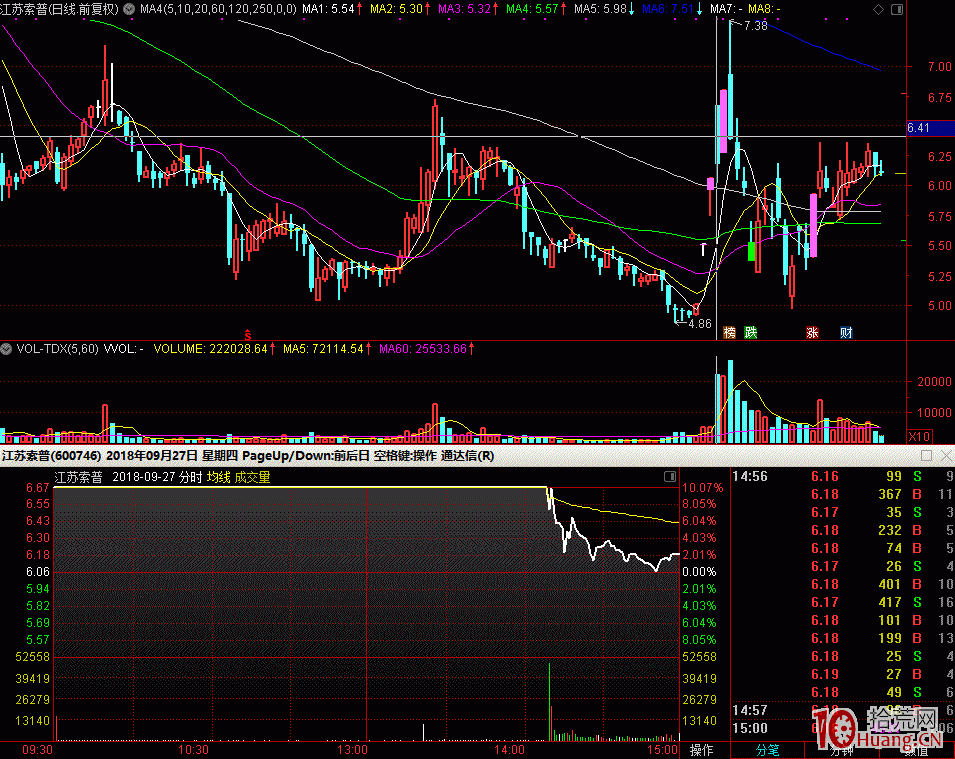
Task: Click the 6.41 price marker on the axis
Action: coord(919,128)
